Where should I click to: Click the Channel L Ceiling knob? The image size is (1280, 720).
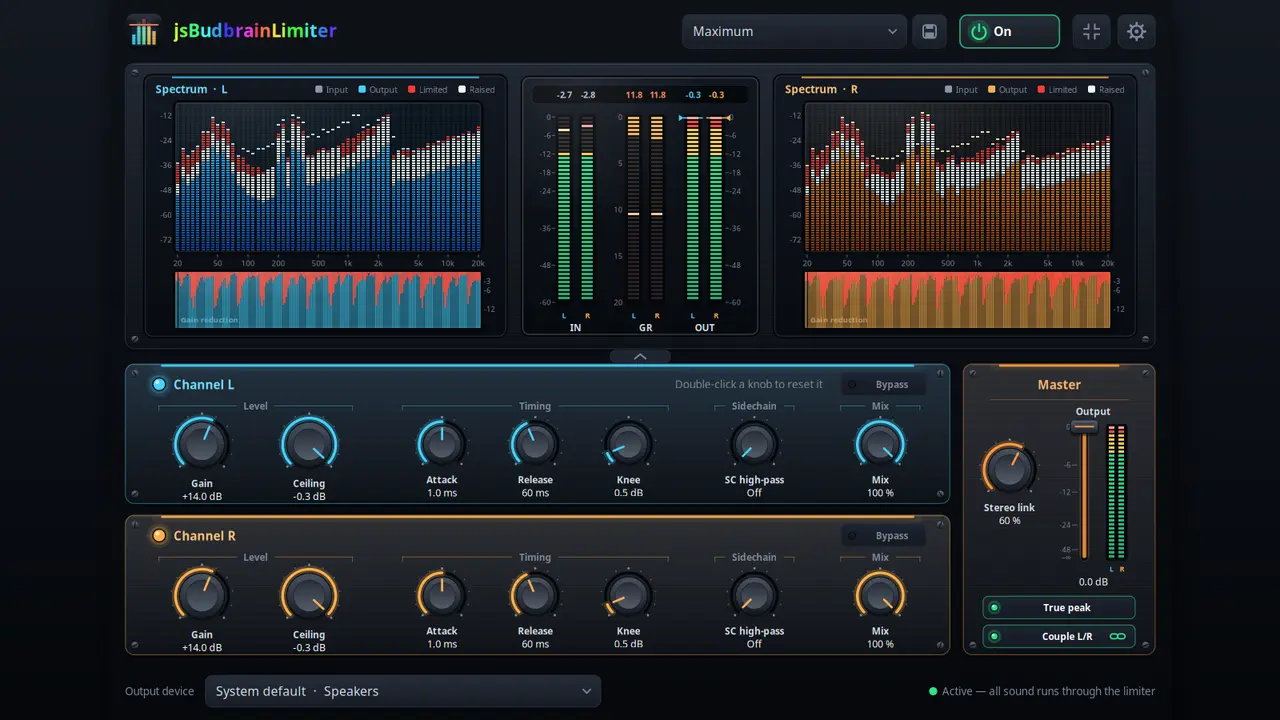pos(309,444)
